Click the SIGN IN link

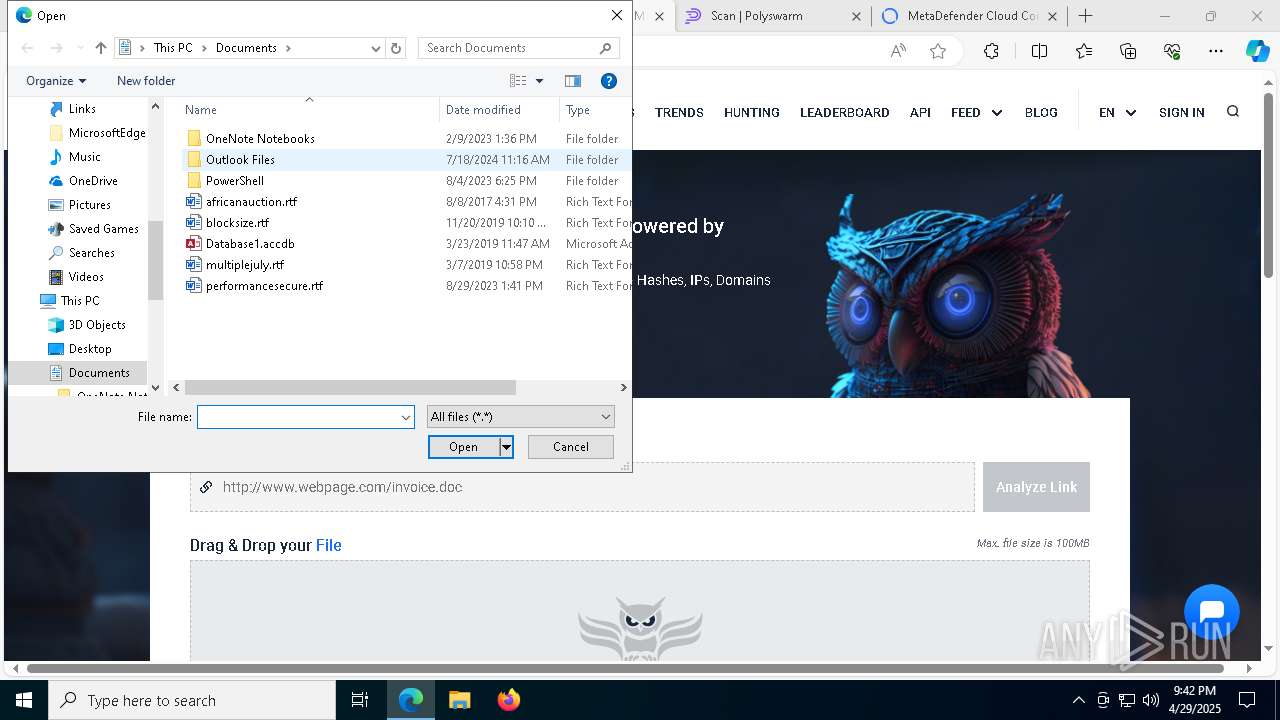1182,112
